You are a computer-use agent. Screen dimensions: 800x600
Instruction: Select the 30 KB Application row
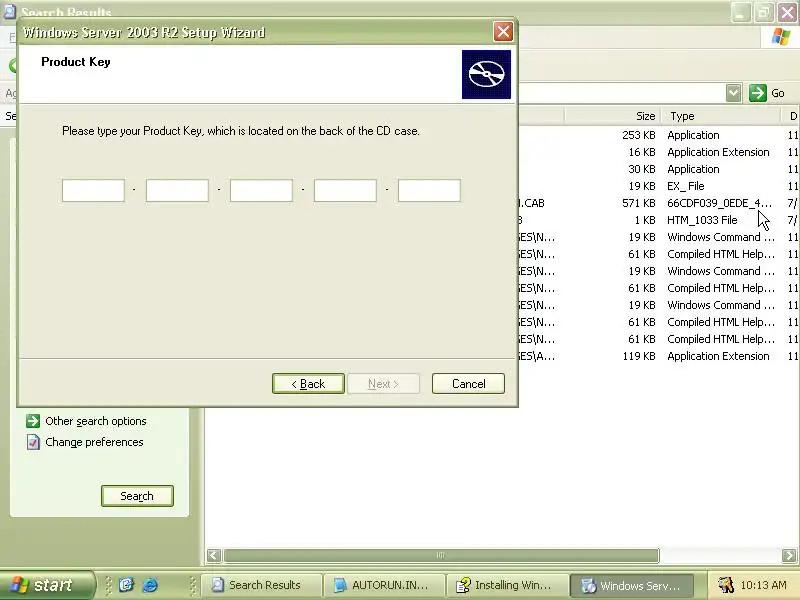(x=658, y=169)
